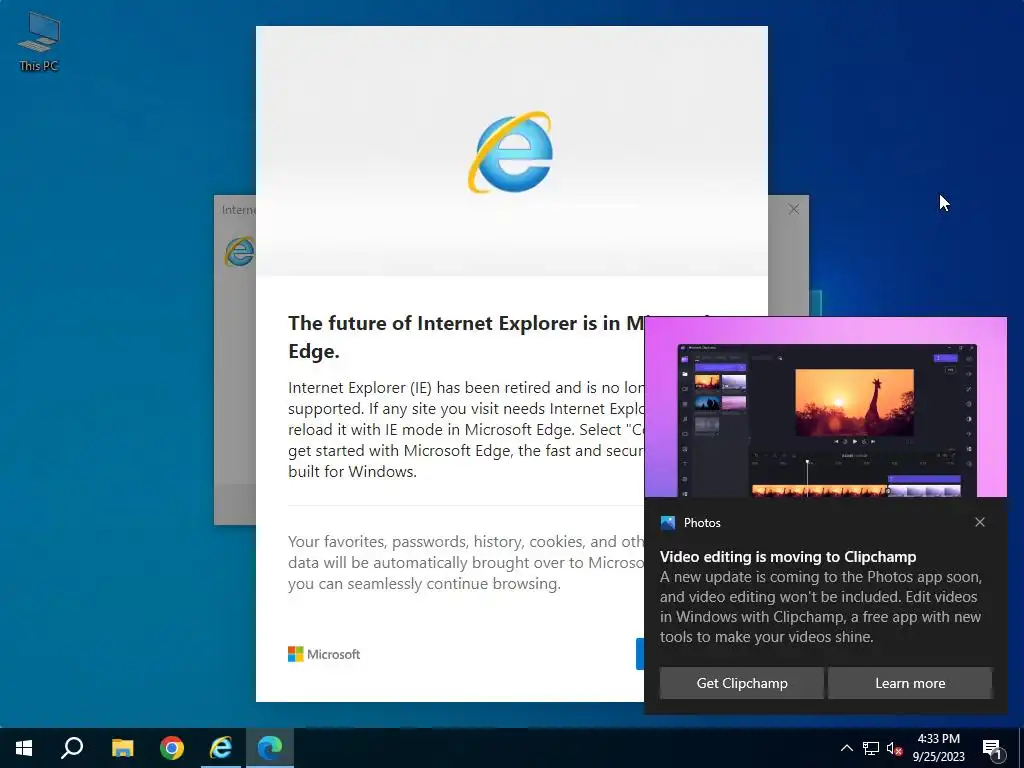Open taskbar search magnifier
Viewport: 1024px width, 768px height.
(72, 748)
